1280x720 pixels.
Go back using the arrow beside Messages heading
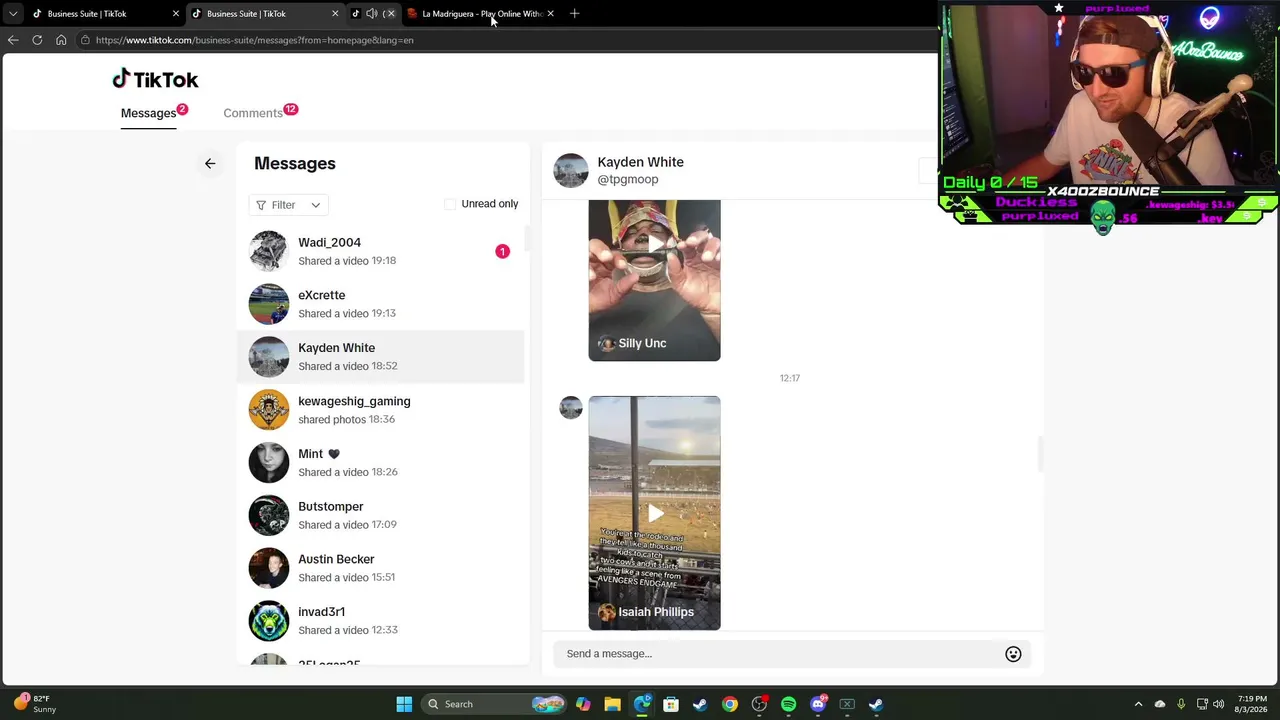coord(210,163)
